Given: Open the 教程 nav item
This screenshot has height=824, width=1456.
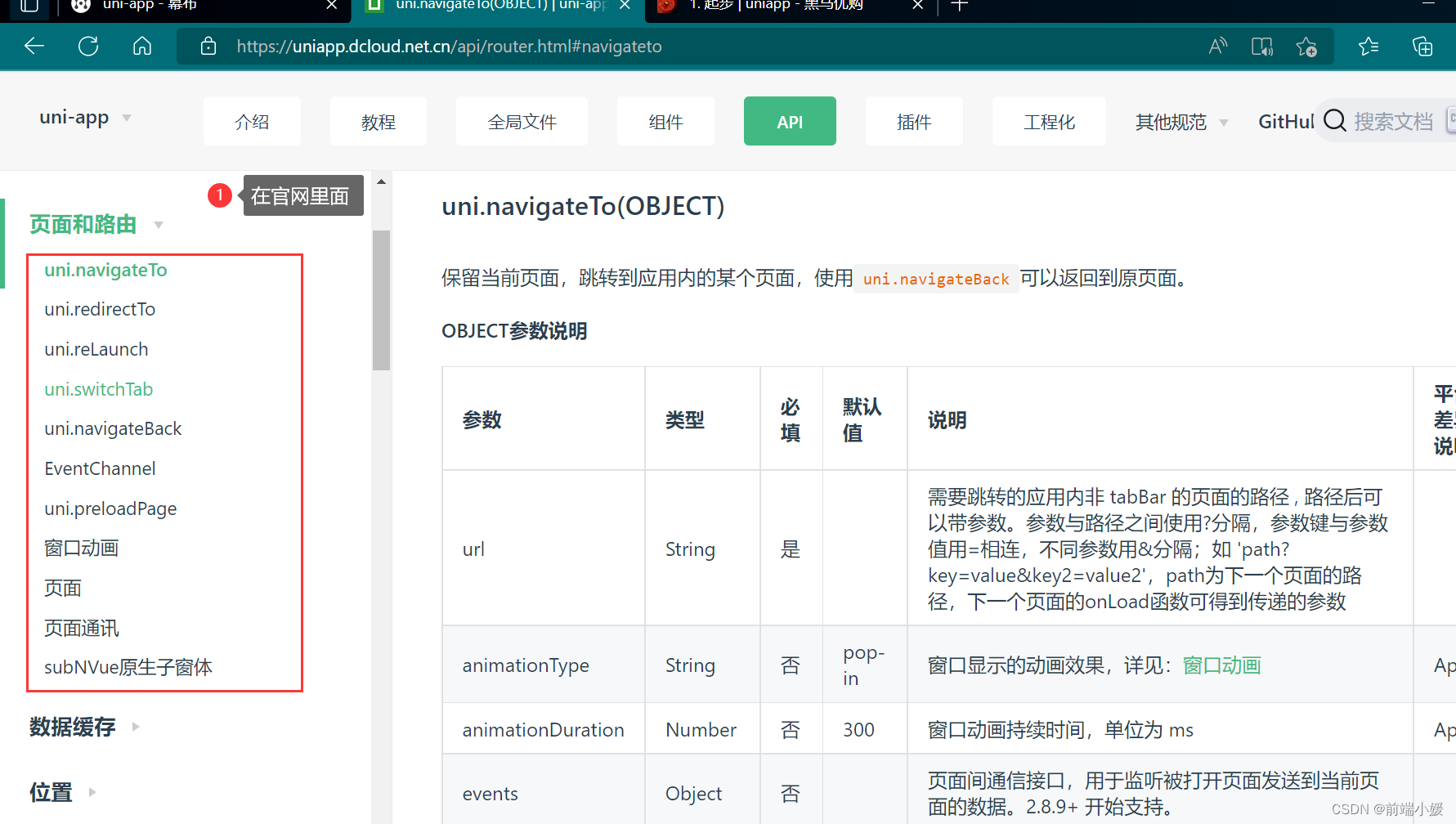Looking at the screenshot, I should pyautogui.click(x=379, y=121).
